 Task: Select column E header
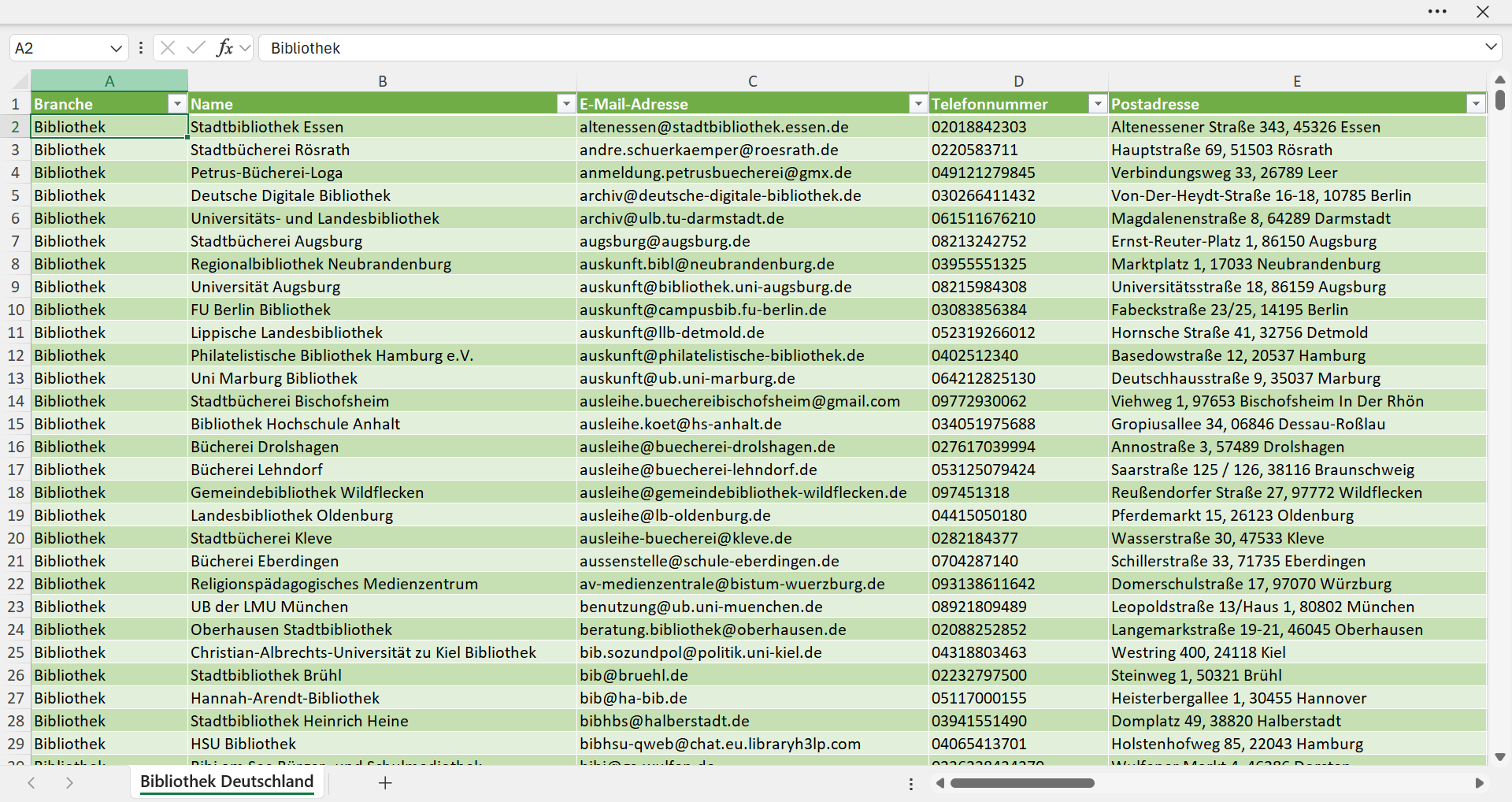[x=1297, y=80]
